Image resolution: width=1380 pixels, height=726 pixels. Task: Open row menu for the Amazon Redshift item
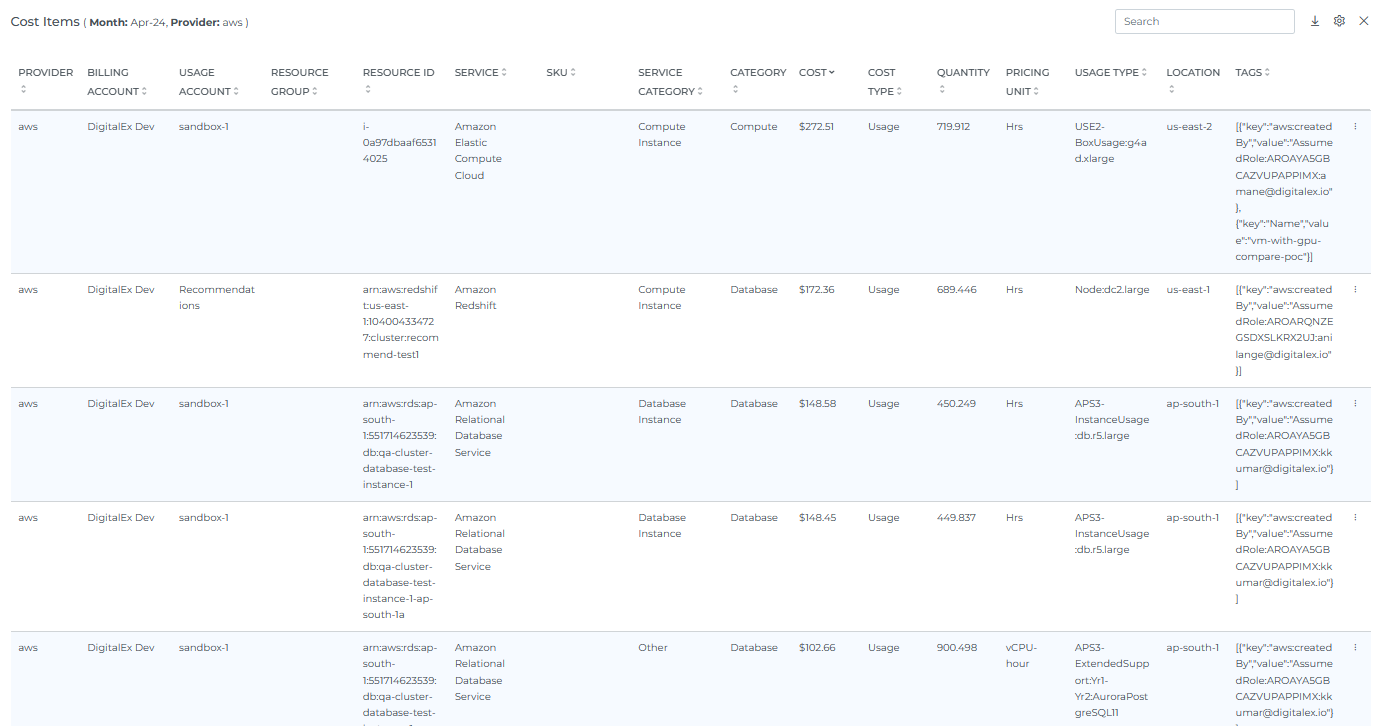click(1355, 290)
